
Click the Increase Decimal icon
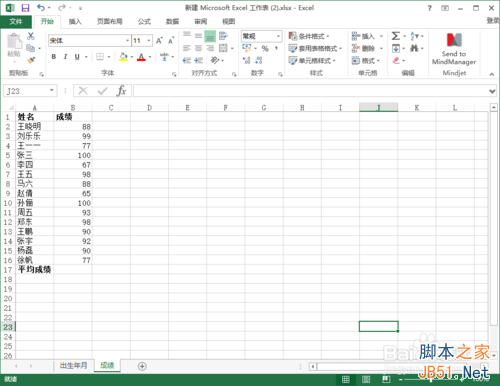[246, 60]
